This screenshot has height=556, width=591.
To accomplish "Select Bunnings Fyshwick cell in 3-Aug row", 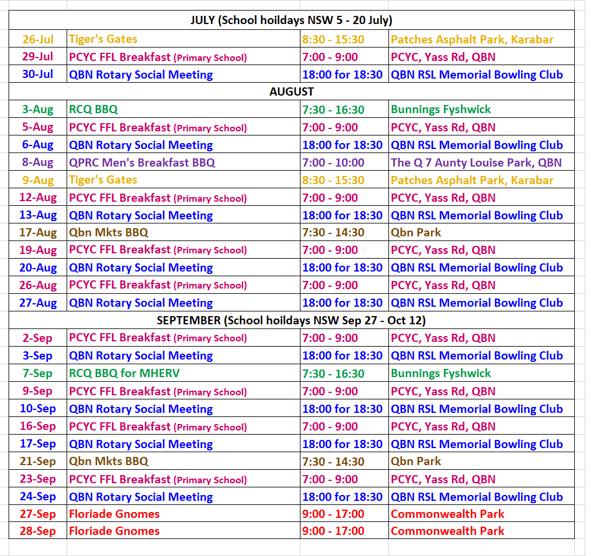I will pos(481,109).
